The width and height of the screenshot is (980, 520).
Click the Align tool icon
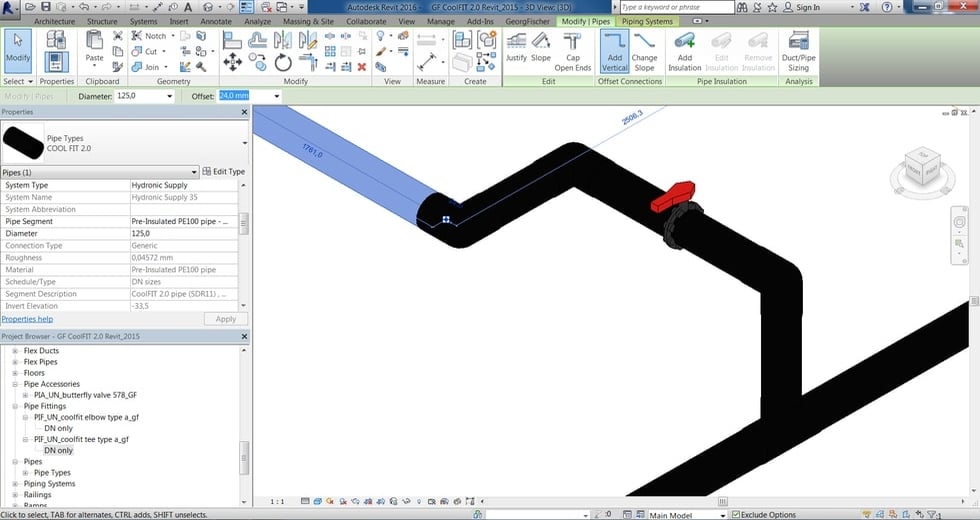pyautogui.click(x=232, y=40)
